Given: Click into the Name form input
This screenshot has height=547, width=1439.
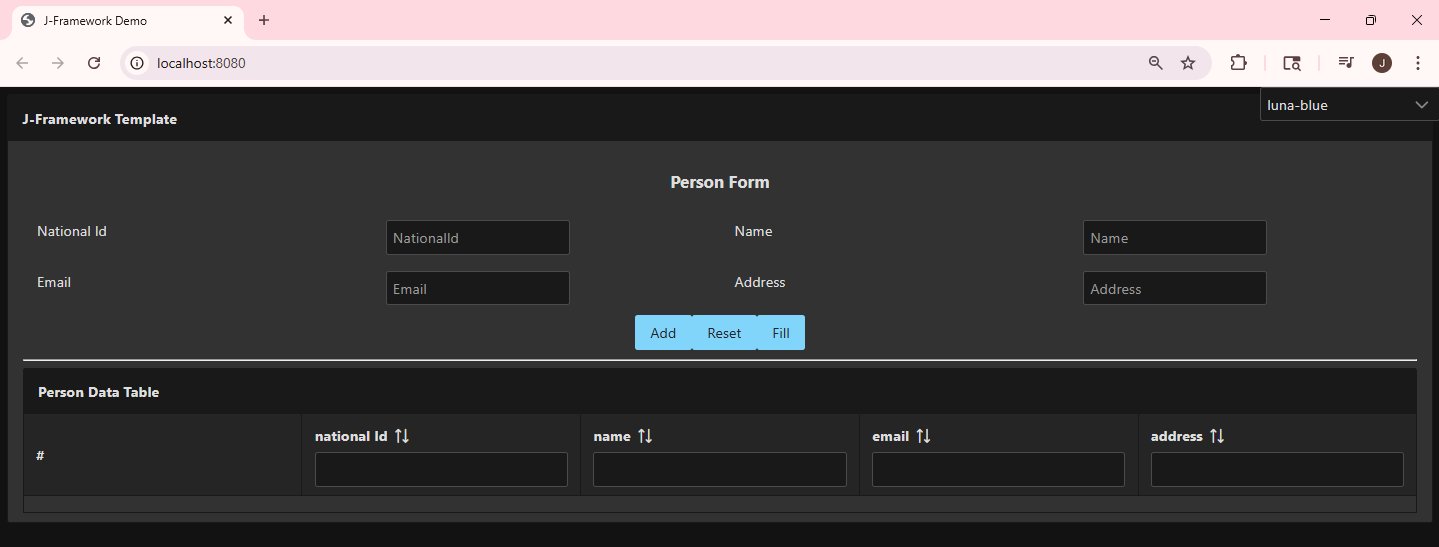Looking at the screenshot, I should (1174, 238).
